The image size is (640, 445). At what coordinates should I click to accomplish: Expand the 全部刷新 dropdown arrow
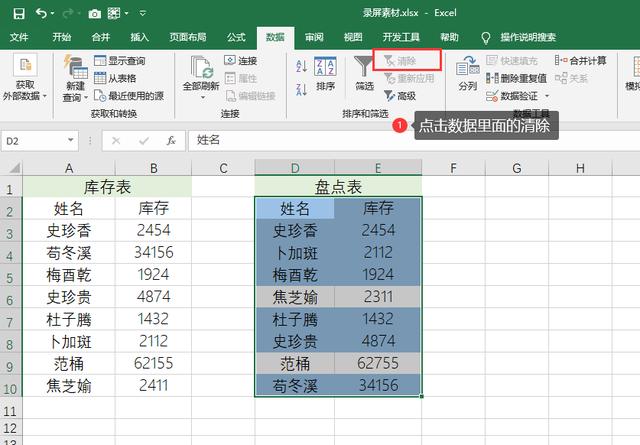click(202, 98)
